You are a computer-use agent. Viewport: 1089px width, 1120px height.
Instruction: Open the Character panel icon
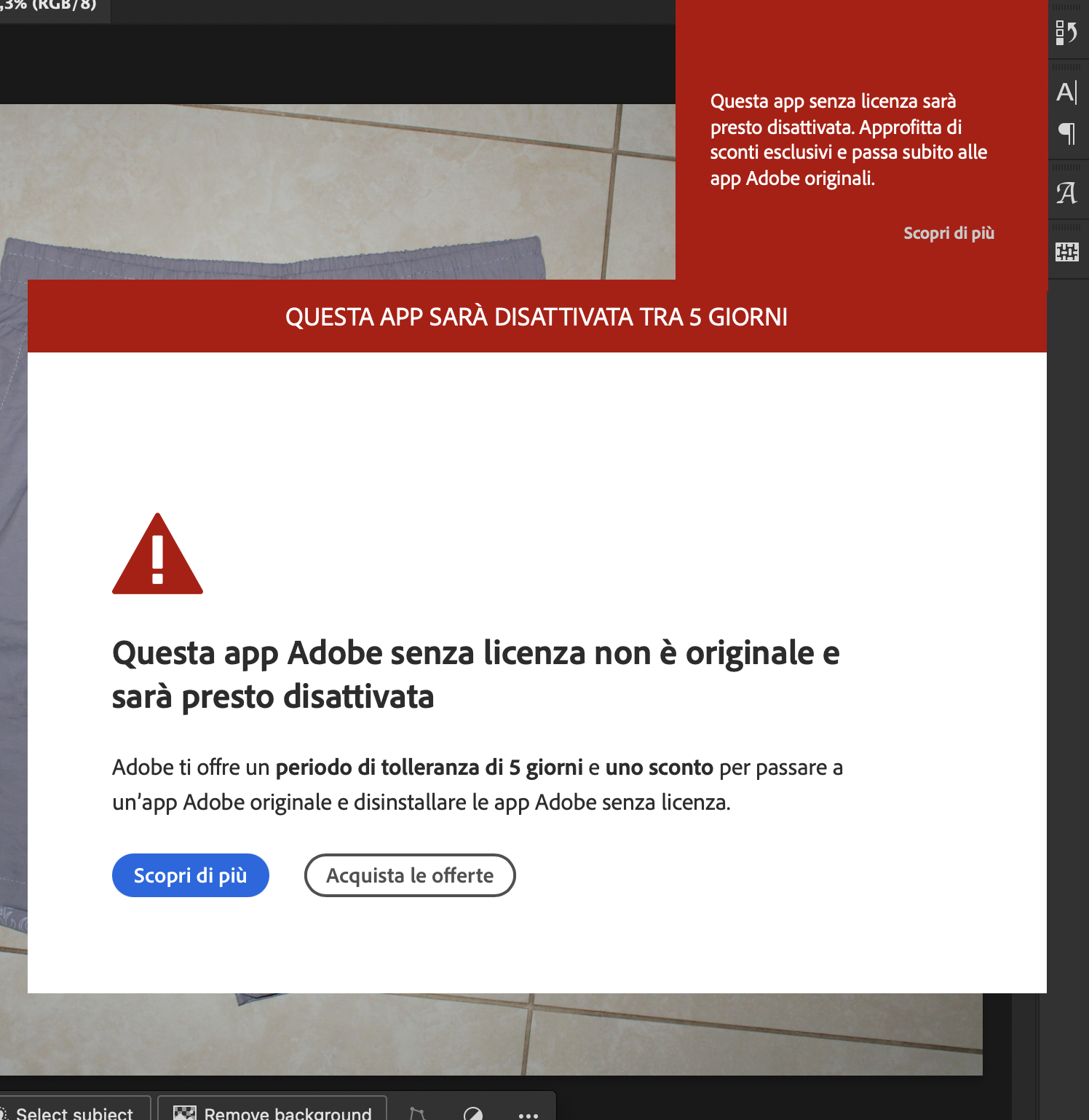point(1066,92)
